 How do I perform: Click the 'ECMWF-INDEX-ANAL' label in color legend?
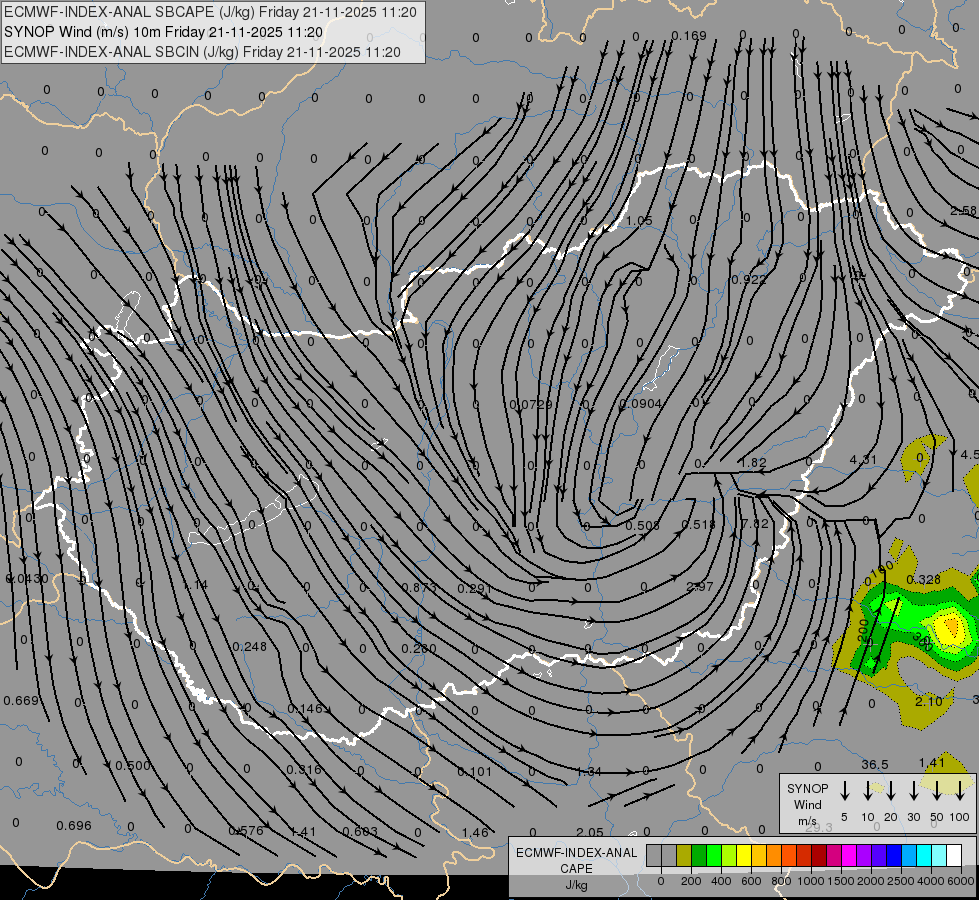click(577, 853)
